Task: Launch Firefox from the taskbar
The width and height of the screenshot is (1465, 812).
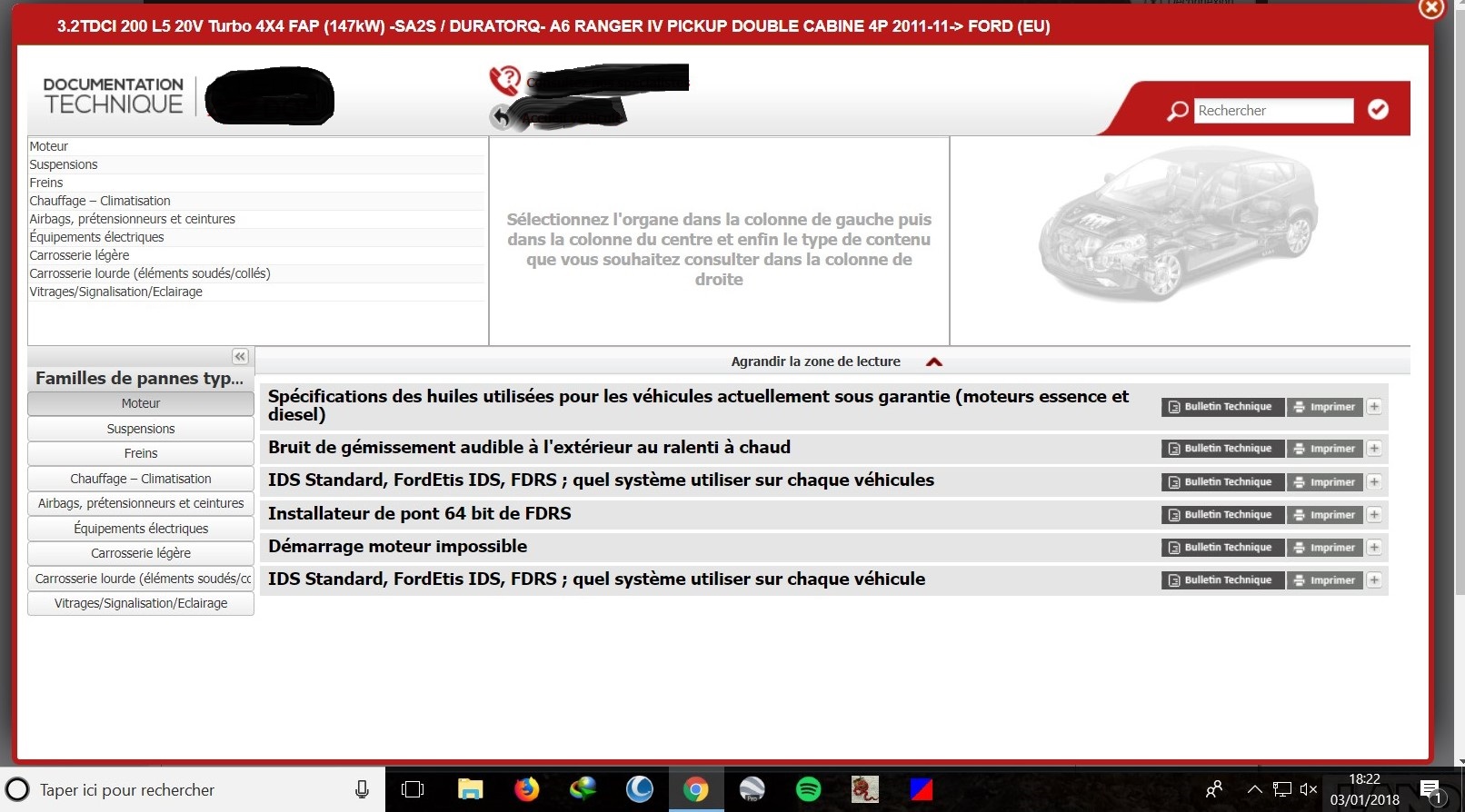Action: point(526,789)
